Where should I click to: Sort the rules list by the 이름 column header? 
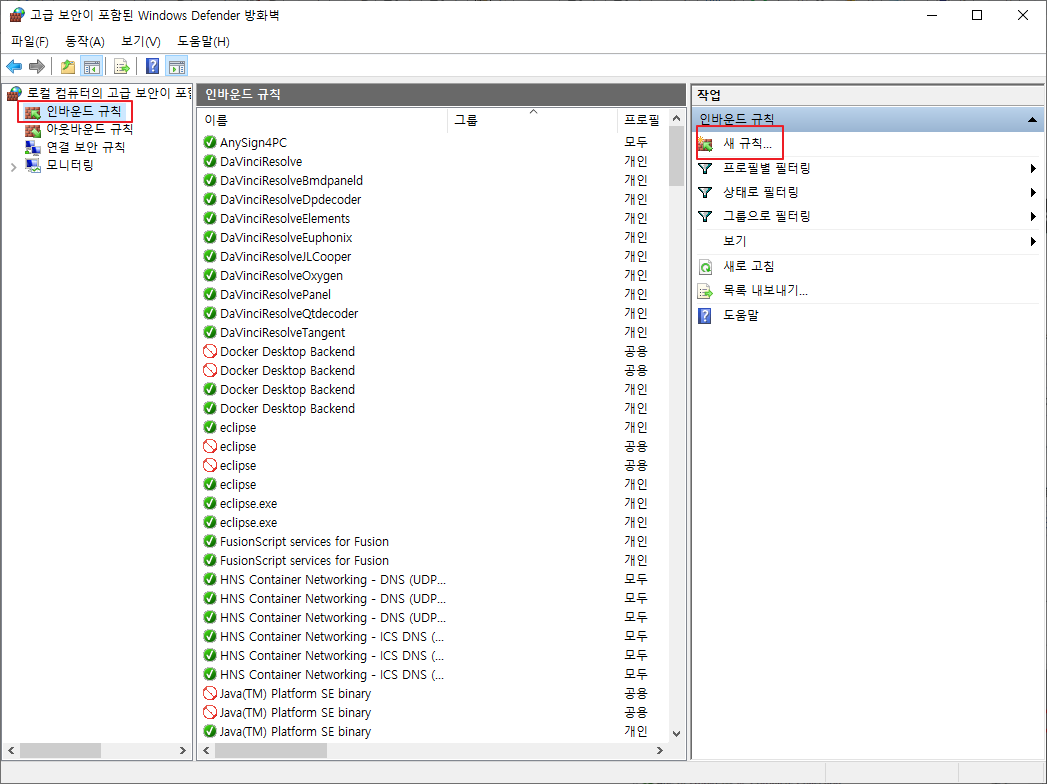click(x=323, y=120)
